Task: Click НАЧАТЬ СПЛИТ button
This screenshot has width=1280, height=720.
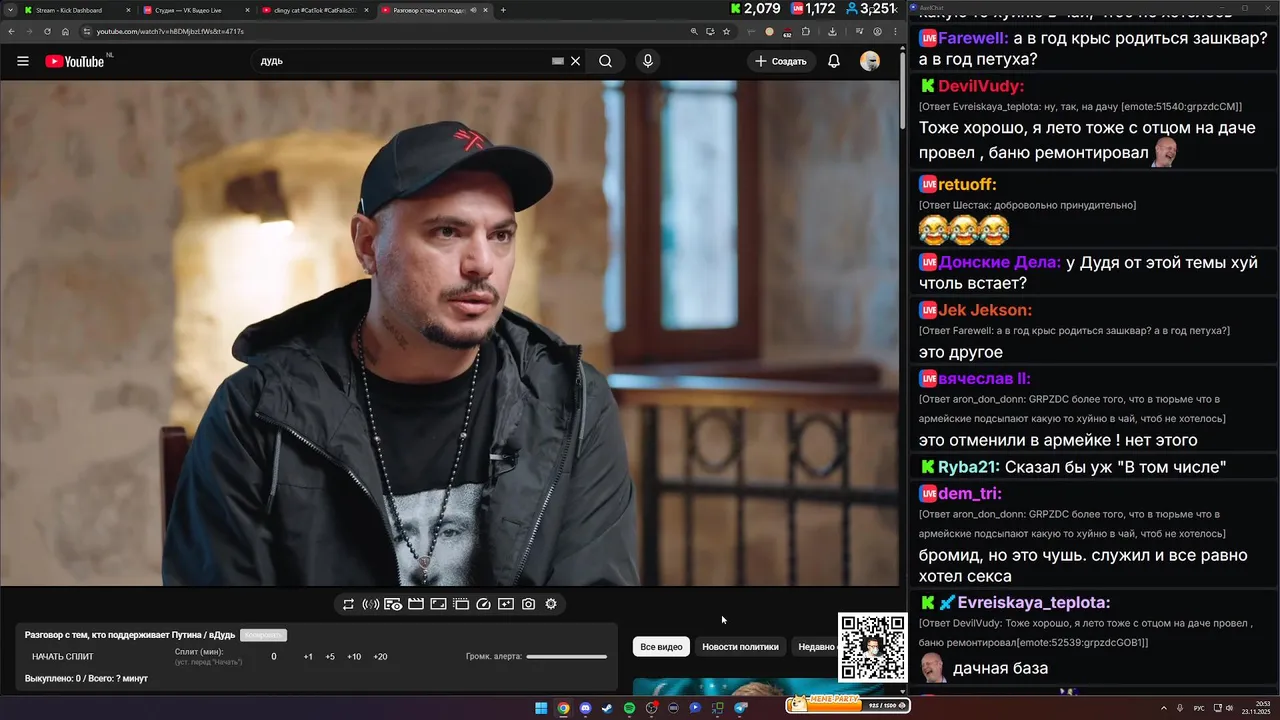Action: [x=63, y=657]
